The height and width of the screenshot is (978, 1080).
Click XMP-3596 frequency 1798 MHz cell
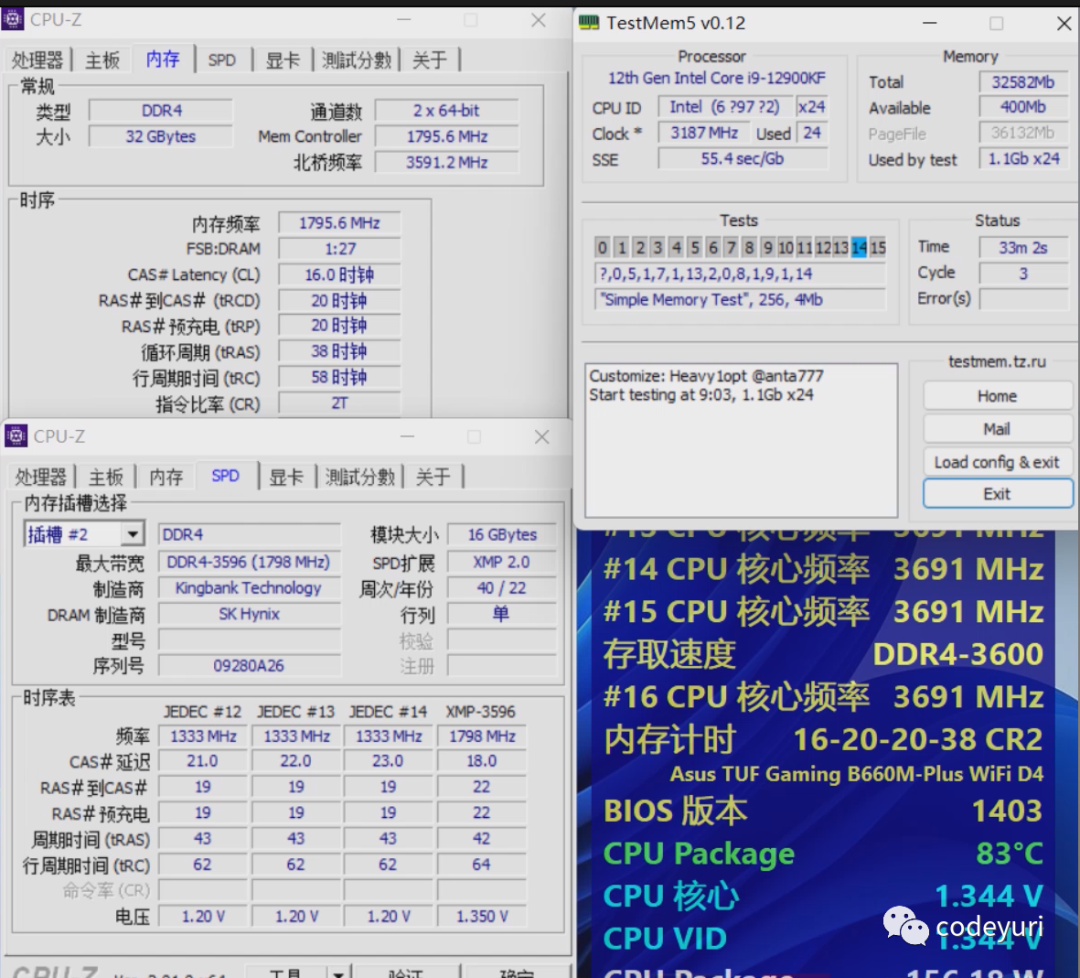[x=481, y=736]
